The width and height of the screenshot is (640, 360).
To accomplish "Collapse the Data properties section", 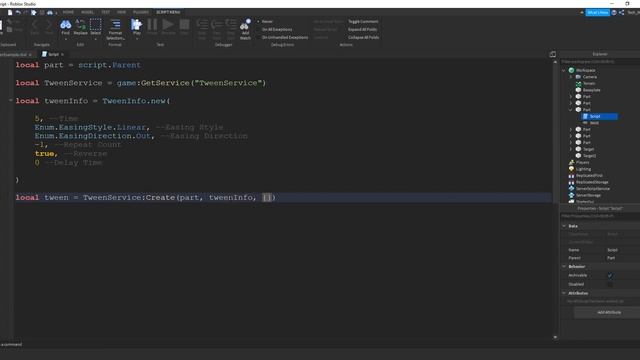I will tap(564, 226).
